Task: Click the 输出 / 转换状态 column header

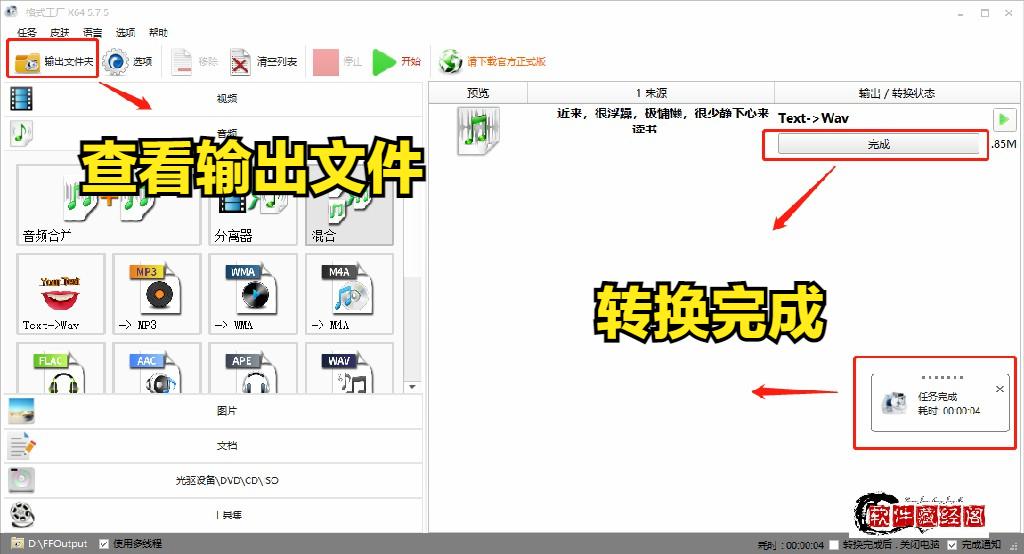Action: tap(896, 93)
